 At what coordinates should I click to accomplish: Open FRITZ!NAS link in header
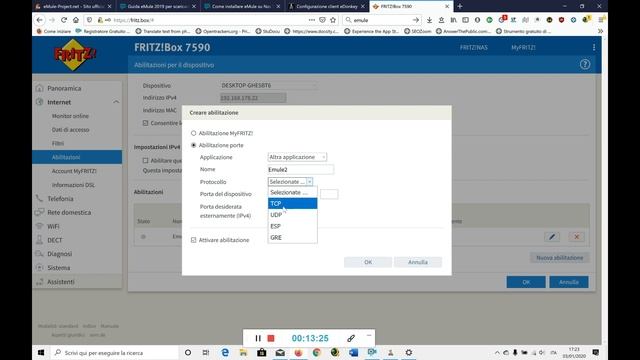coord(473,47)
